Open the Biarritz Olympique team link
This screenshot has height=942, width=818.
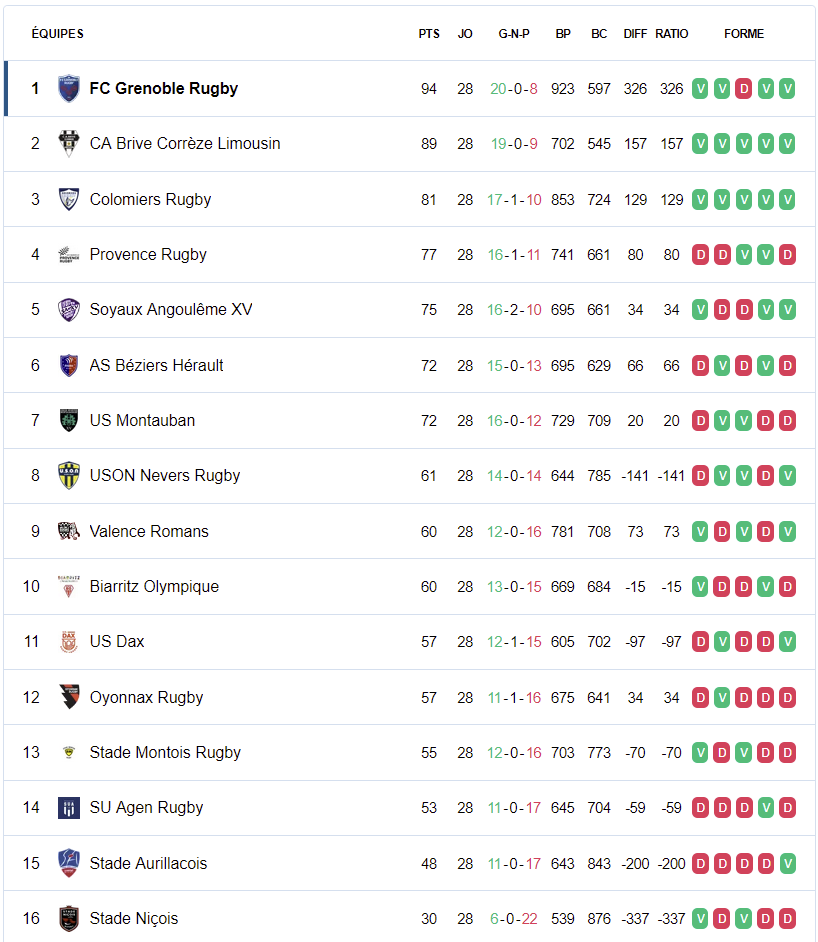coord(154,586)
